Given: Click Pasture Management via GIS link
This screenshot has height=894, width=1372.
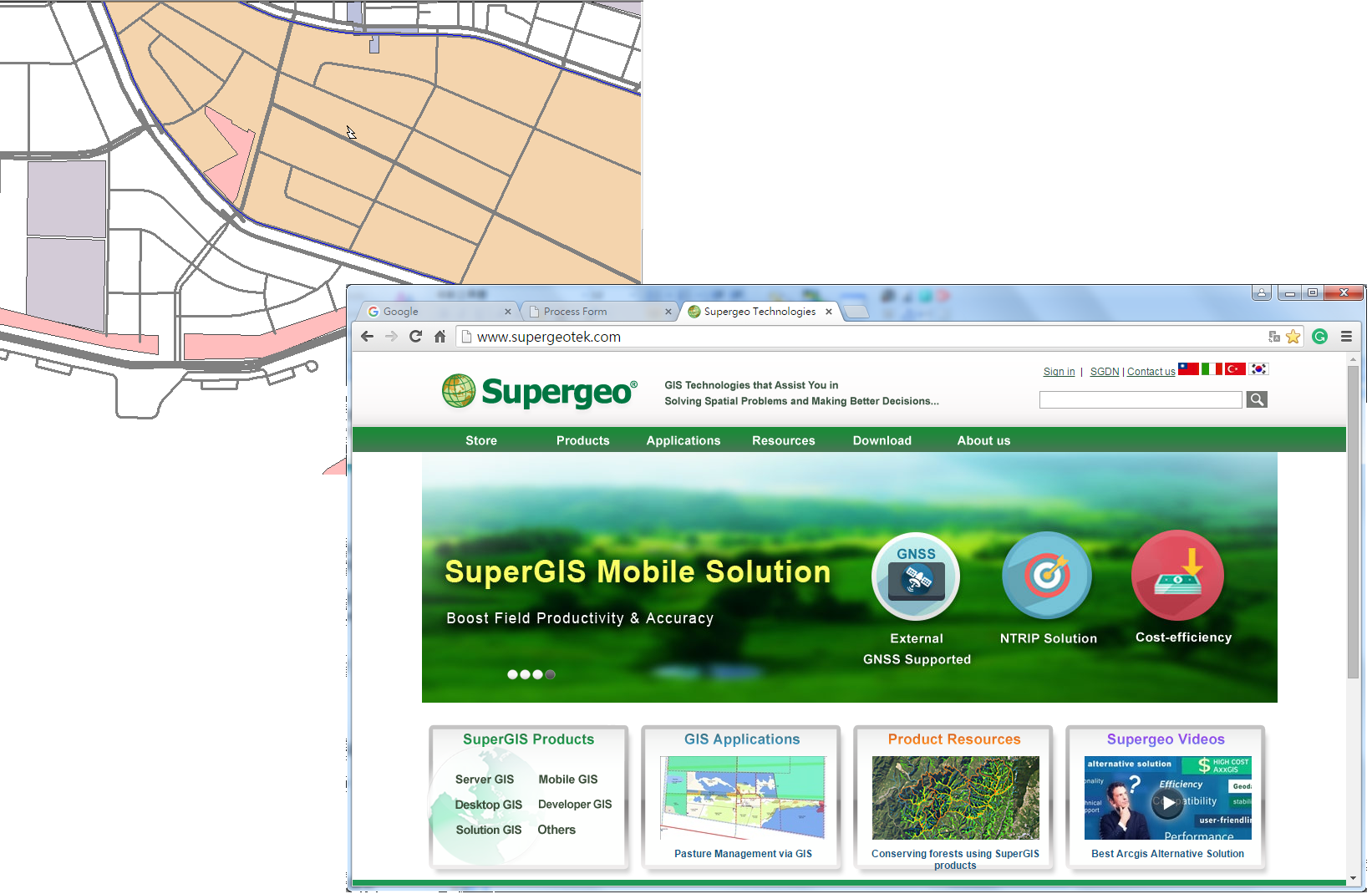Looking at the screenshot, I should pos(743,854).
